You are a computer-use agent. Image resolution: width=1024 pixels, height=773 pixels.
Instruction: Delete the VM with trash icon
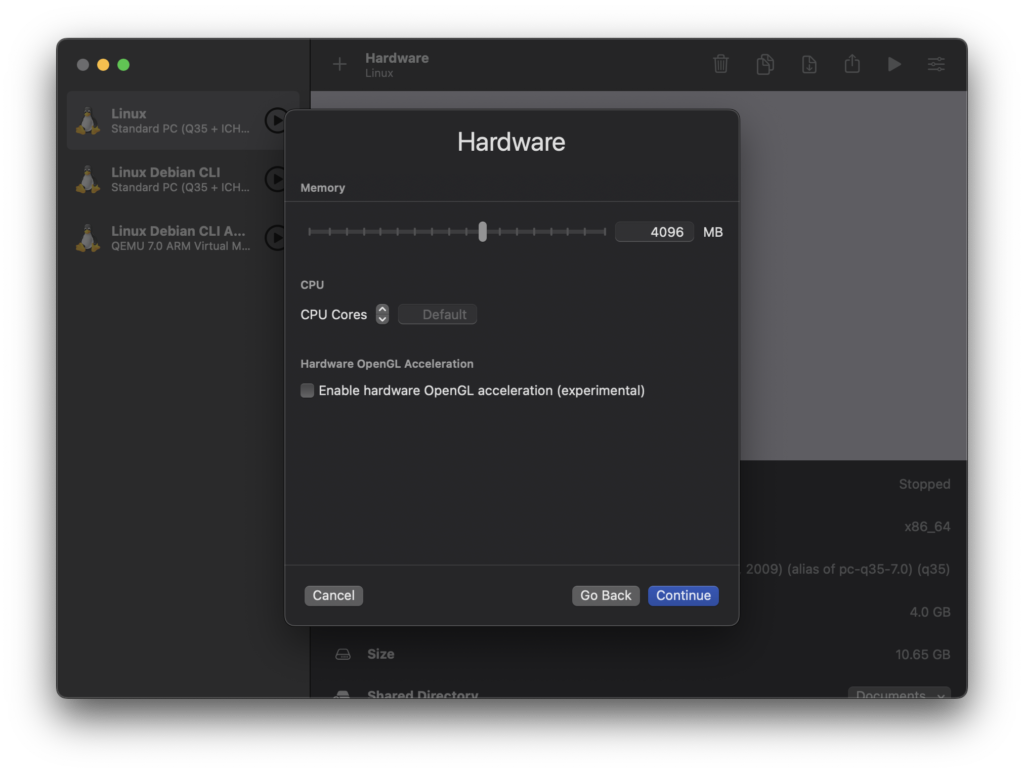(721, 64)
